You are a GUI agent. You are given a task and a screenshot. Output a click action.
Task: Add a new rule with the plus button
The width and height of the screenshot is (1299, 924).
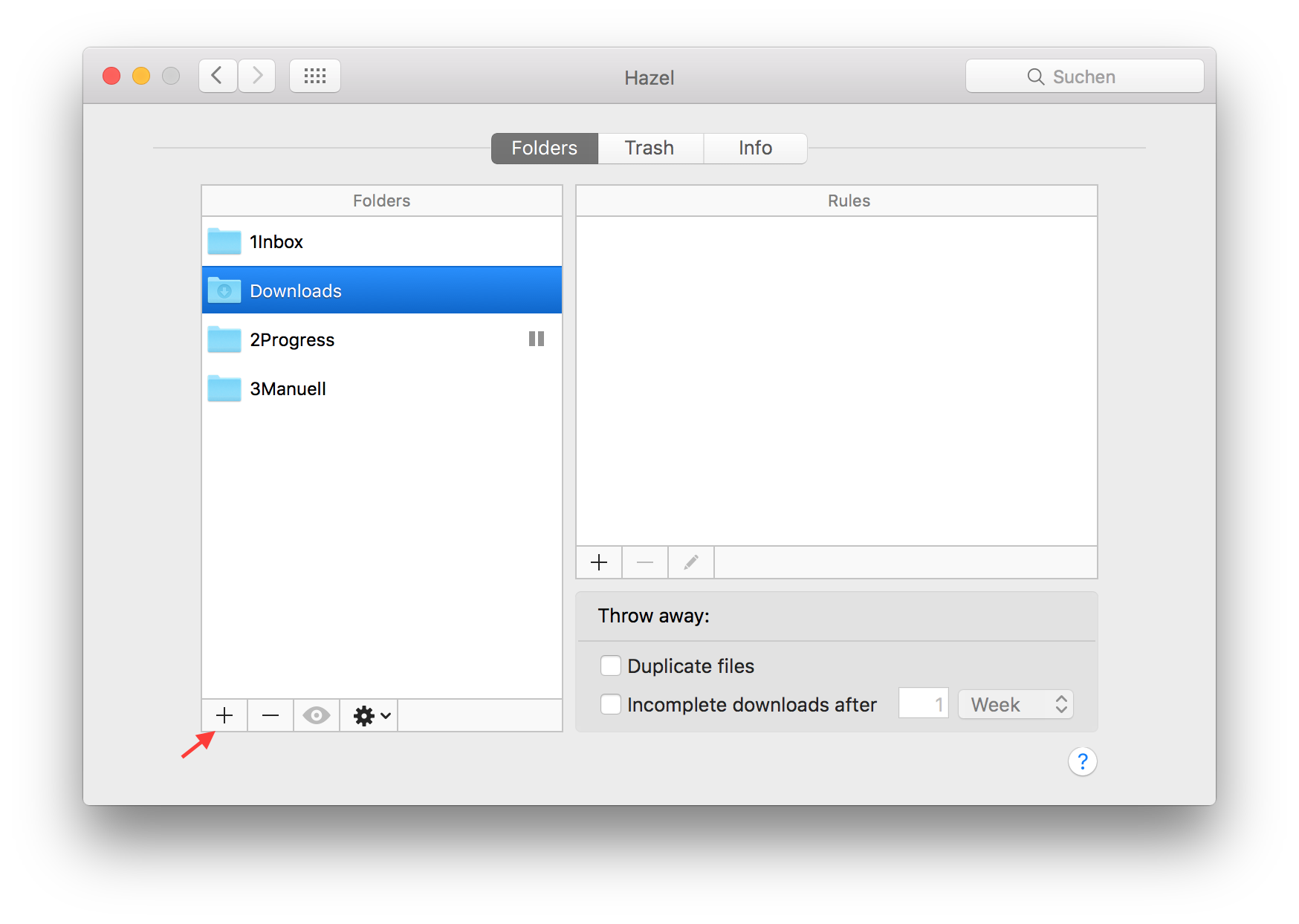click(x=599, y=562)
